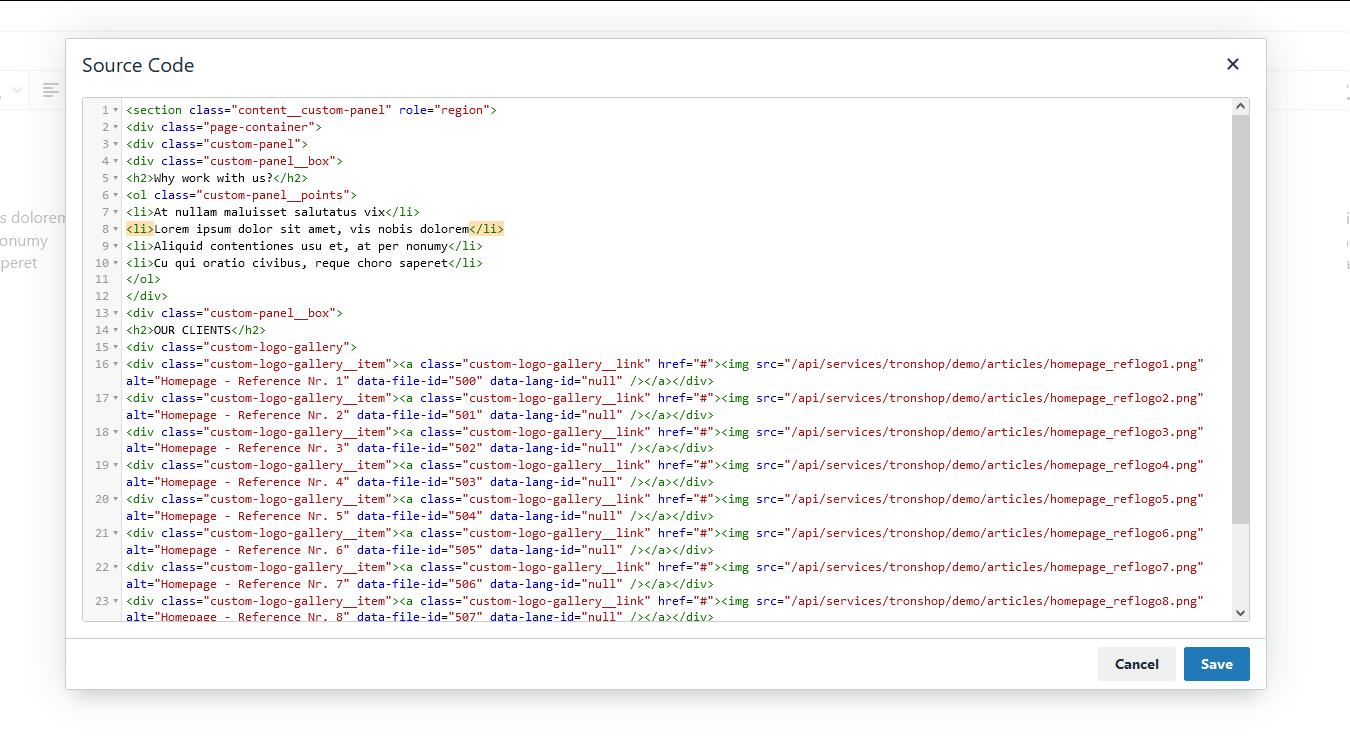Collapse the fold arrow on line 2
This screenshot has height=750, width=1350.
coord(116,127)
